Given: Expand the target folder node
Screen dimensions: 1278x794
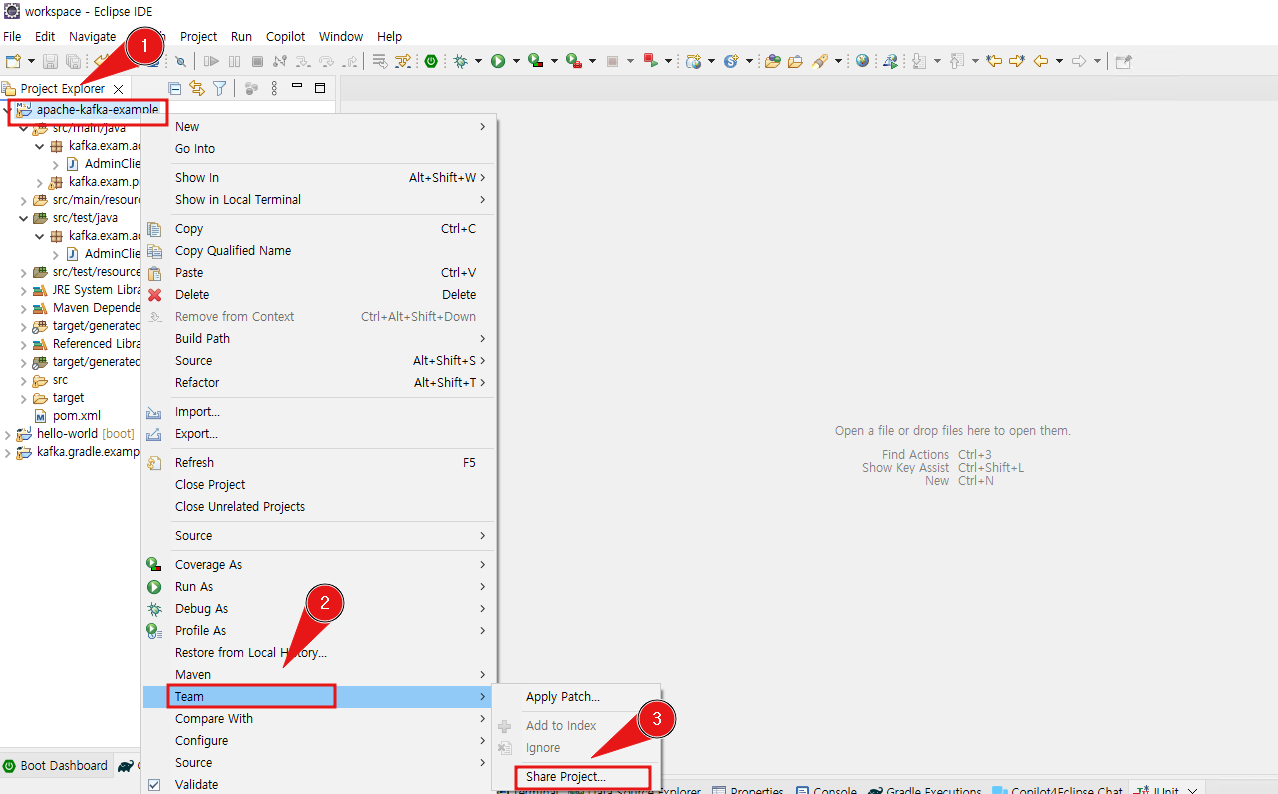Looking at the screenshot, I should tap(24, 398).
